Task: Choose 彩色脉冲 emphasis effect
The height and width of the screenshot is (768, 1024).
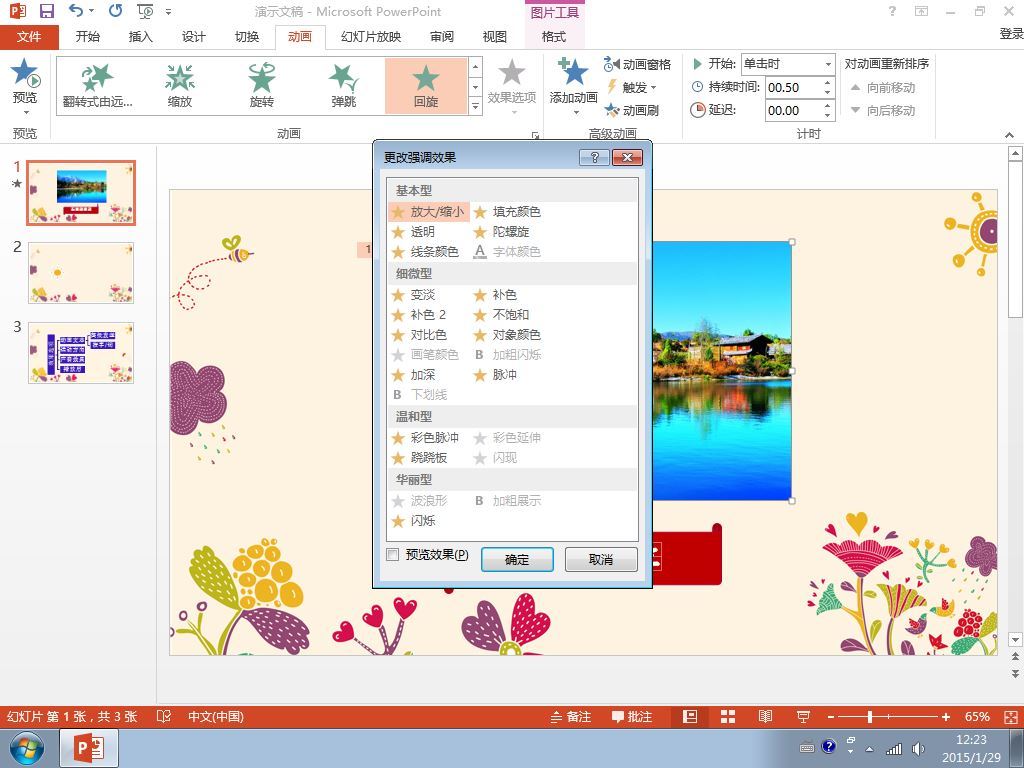Action: pyautogui.click(x=425, y=438)
